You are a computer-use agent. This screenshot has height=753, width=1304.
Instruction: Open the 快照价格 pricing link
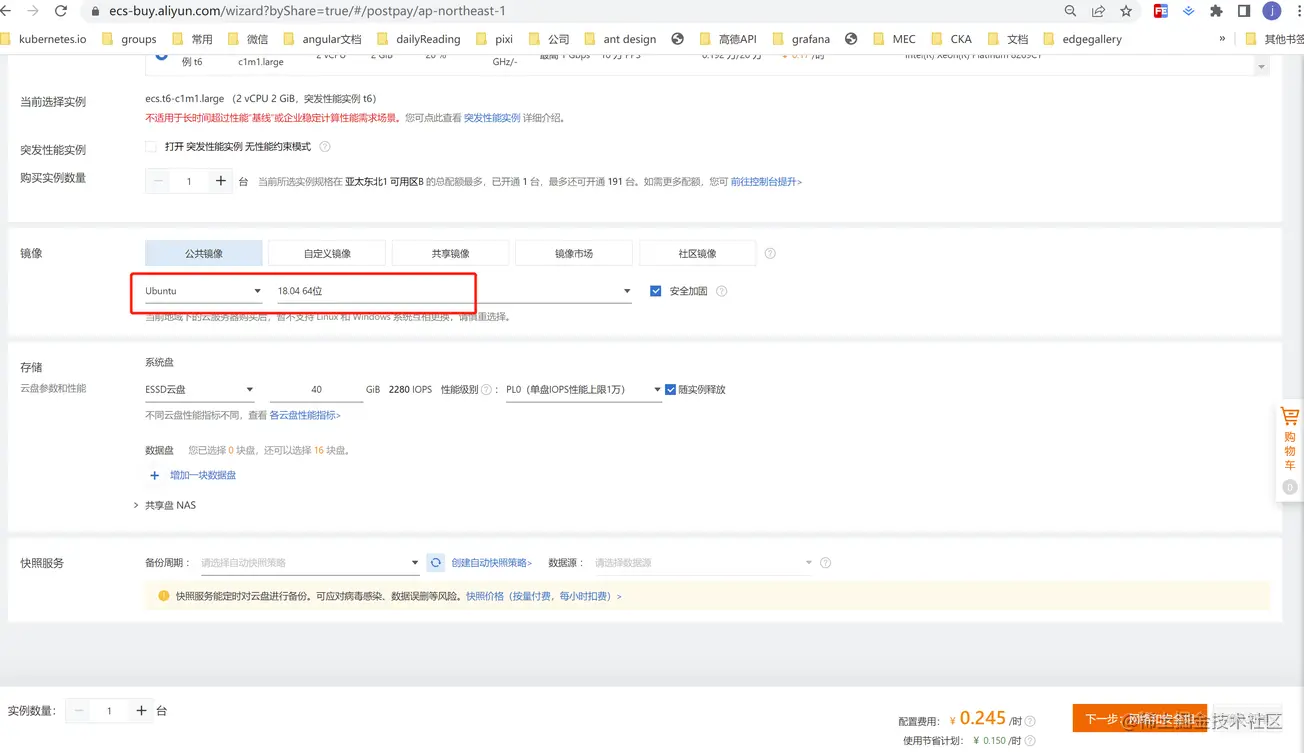[x=544, y=596]
